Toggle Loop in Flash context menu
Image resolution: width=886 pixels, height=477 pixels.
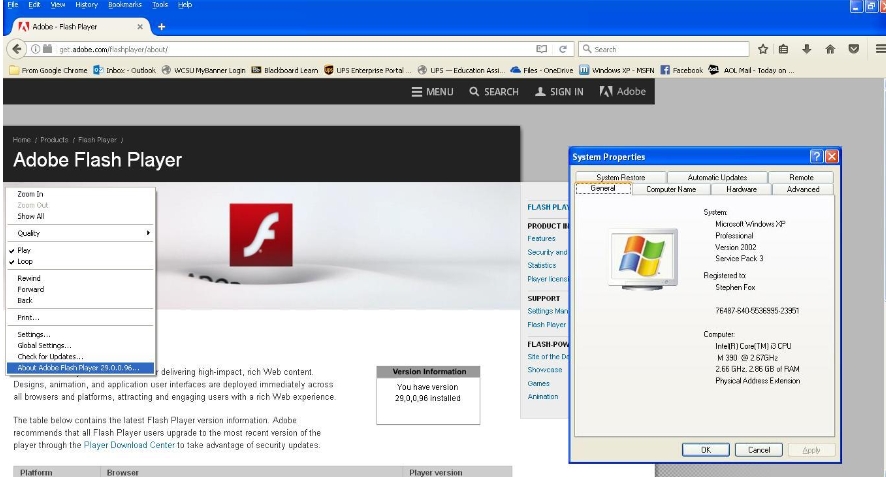[80, 261]
